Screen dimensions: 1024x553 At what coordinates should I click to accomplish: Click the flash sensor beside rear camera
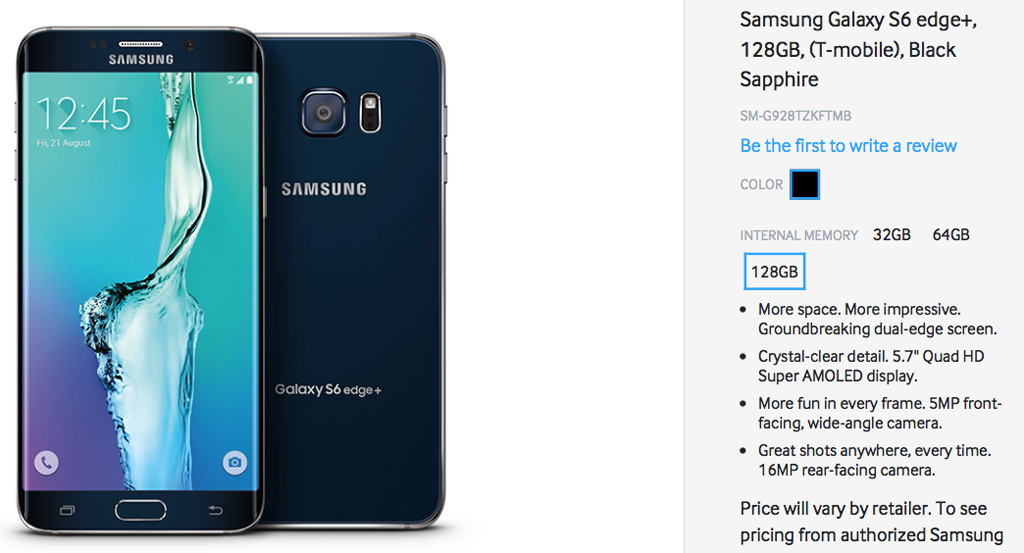[x=370, y=112]
